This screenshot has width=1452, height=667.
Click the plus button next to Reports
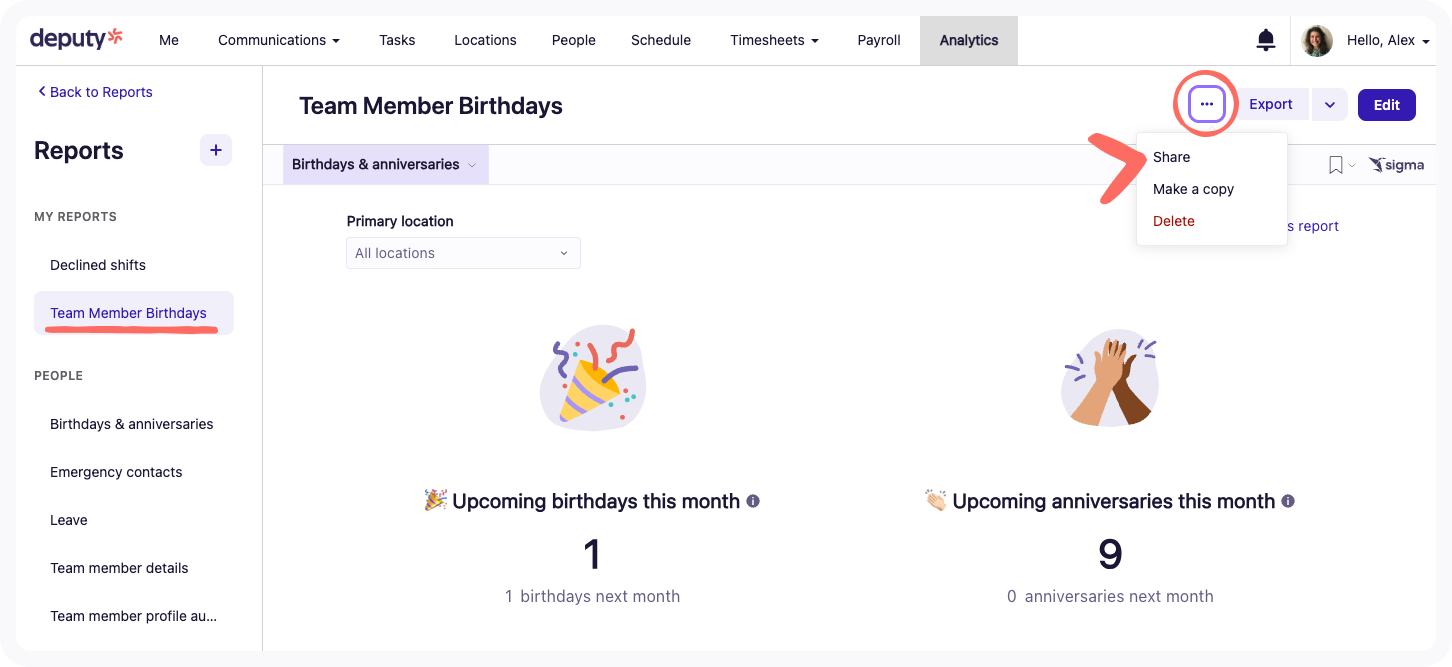[x=216, y=150]
